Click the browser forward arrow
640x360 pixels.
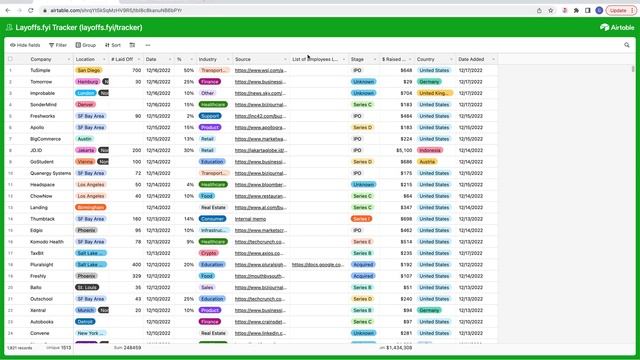click(x=19, y=10)
